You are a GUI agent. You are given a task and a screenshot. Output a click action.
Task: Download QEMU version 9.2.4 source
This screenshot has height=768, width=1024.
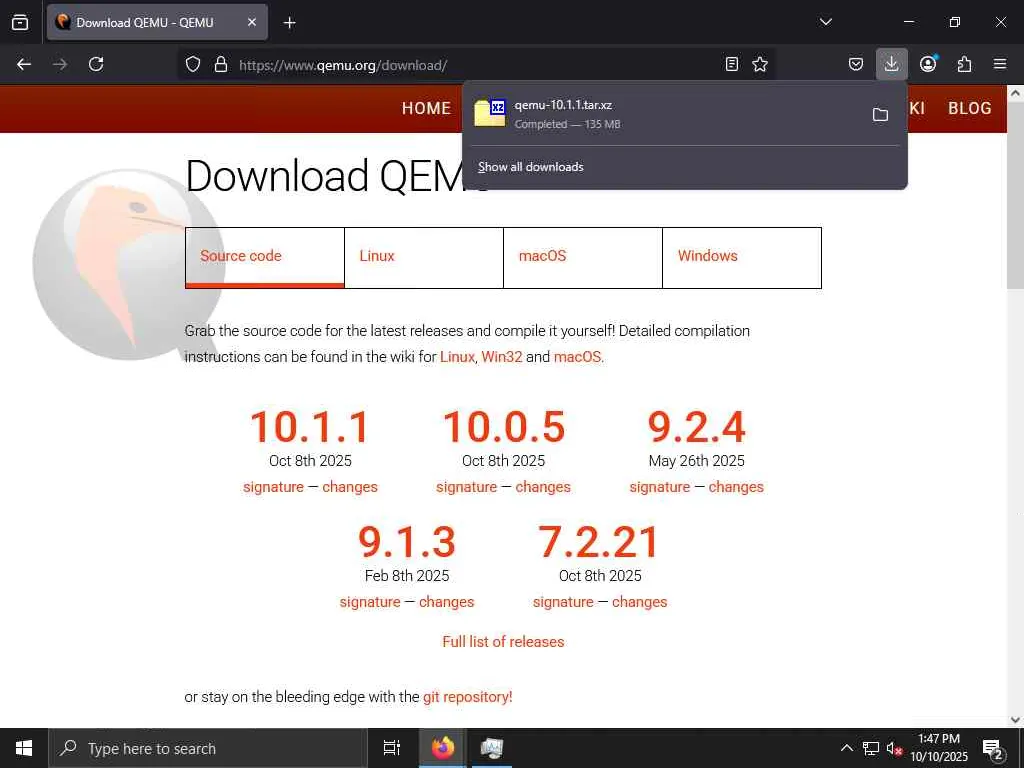(696, 427)
